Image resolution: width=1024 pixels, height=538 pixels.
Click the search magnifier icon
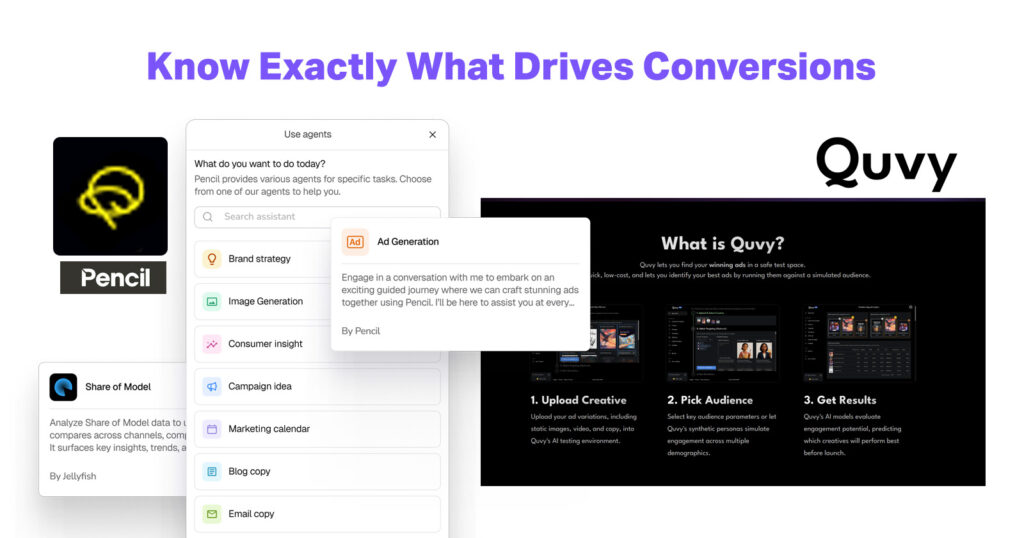(x=208, y=217)
